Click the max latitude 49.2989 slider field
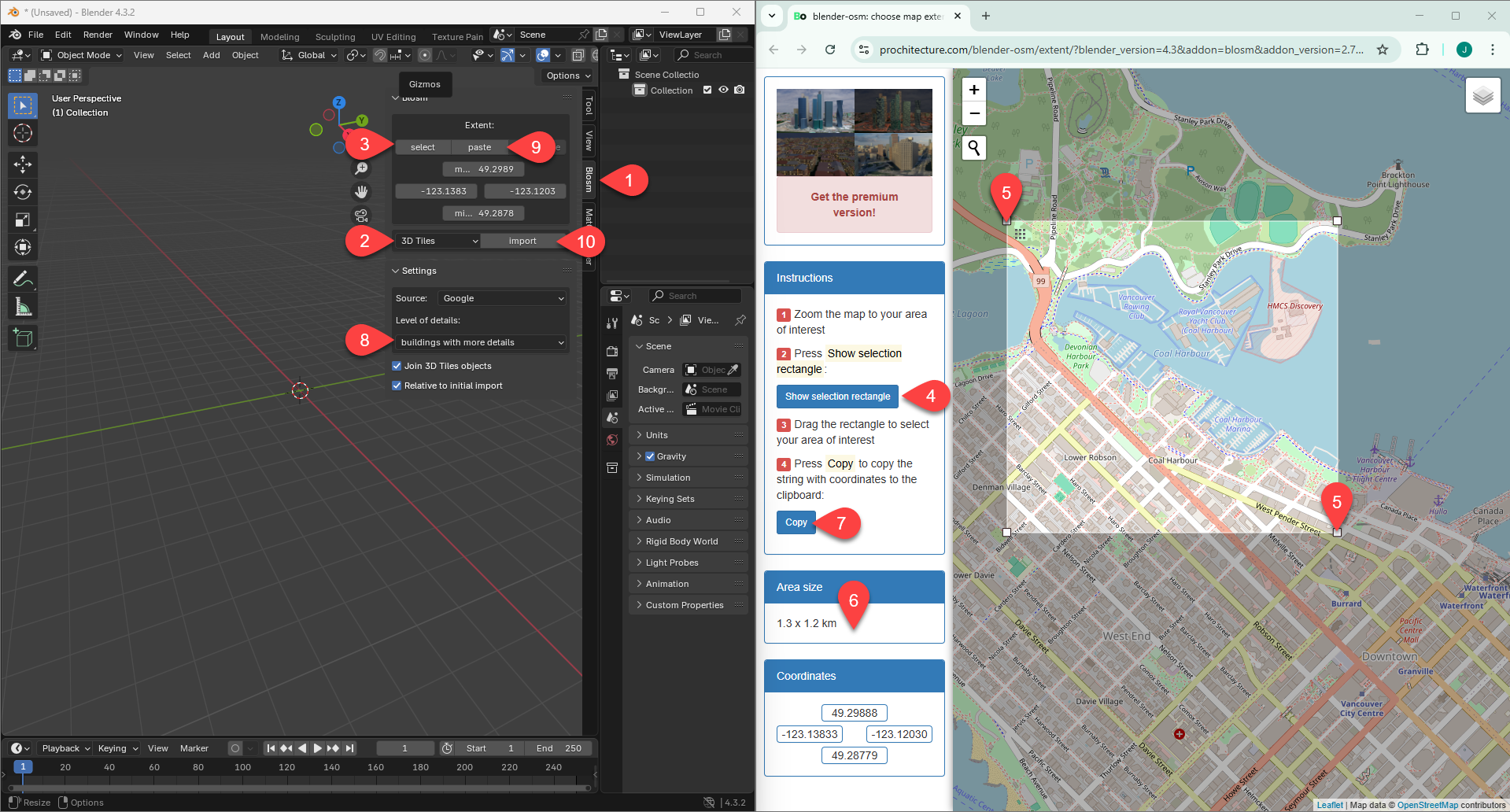The height and width of the screenshot is (812, 1510). click(x=484, y=169)
